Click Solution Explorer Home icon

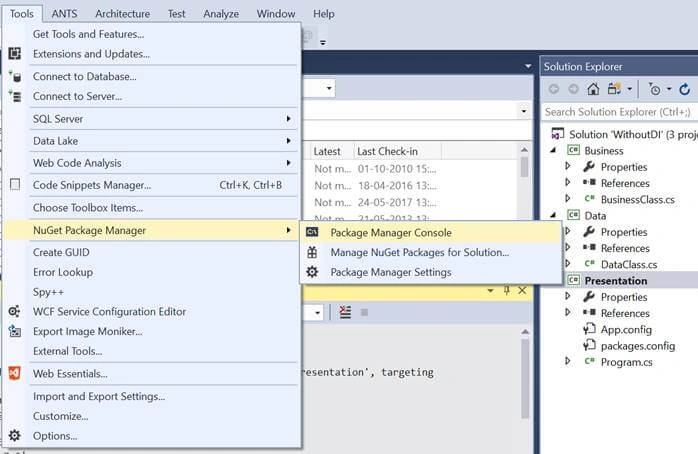593,89
